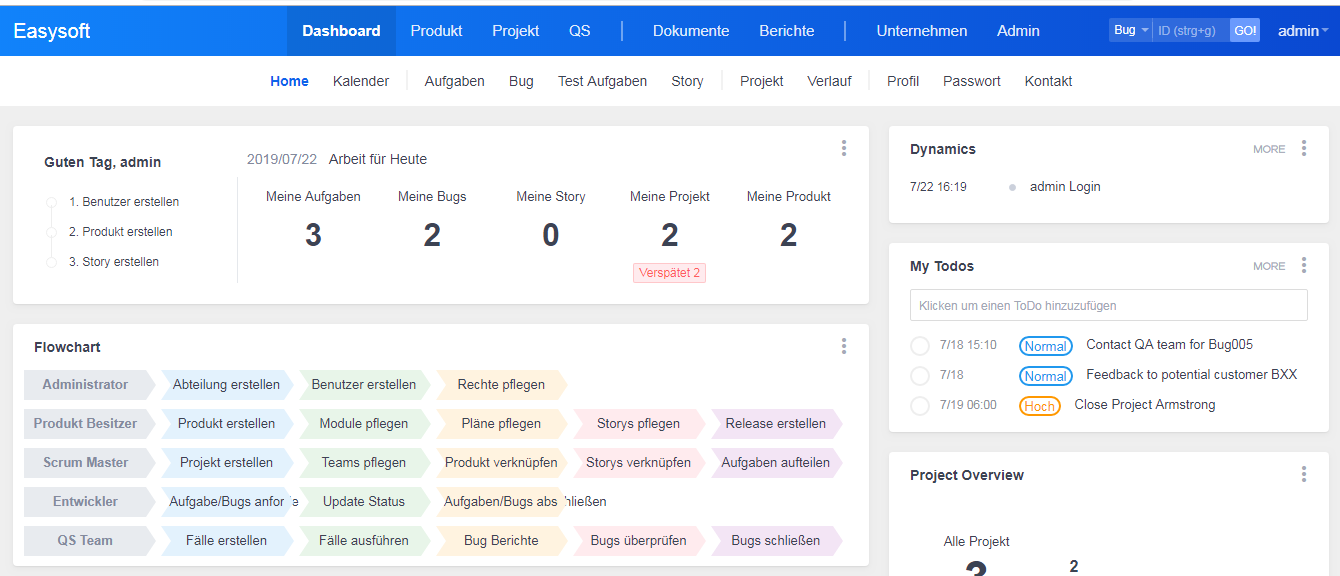Mark 'Feedback to potential customer BXX' todo done
This screenshot has width=1340, height=576.
coord(920,376)
